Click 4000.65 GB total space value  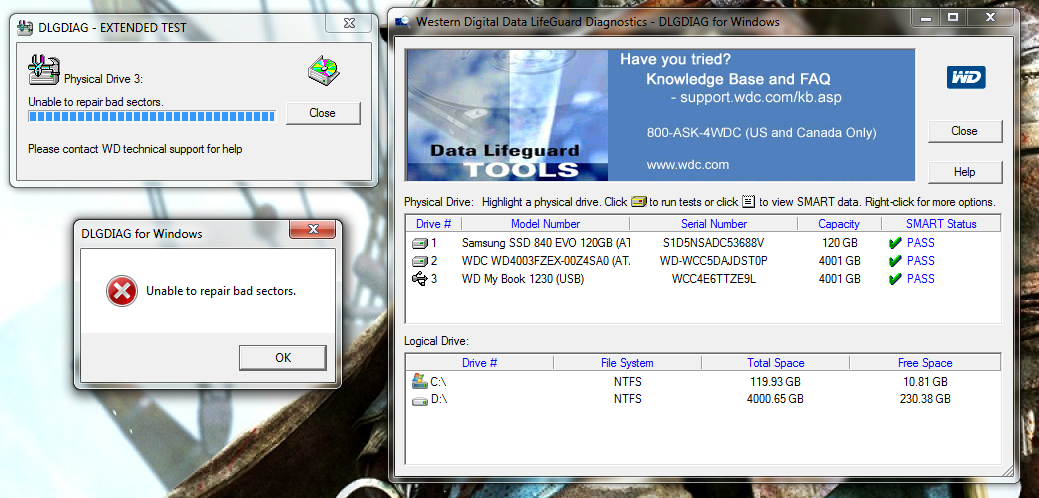click(775, 400)
